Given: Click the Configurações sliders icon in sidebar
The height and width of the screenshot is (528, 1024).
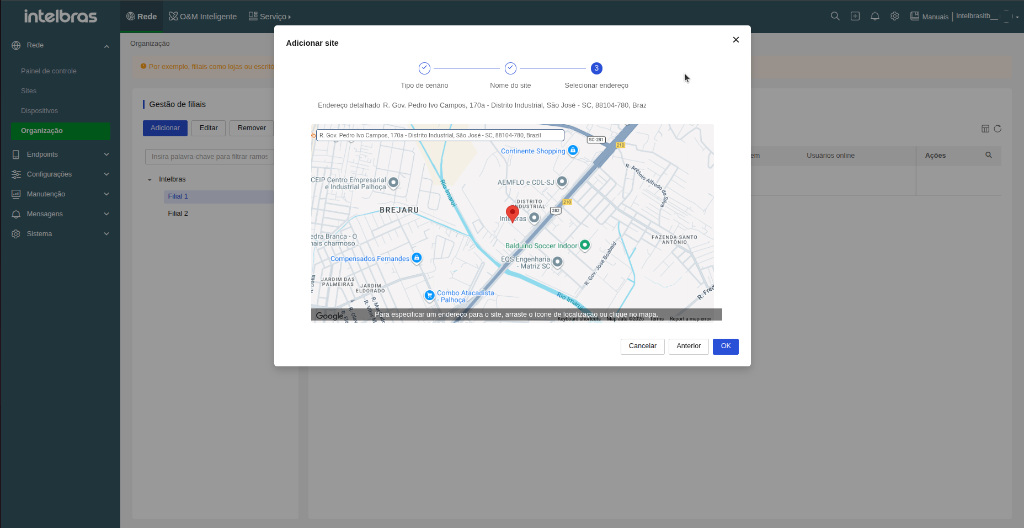Looking at the screenshot, I should coord(16,174).
